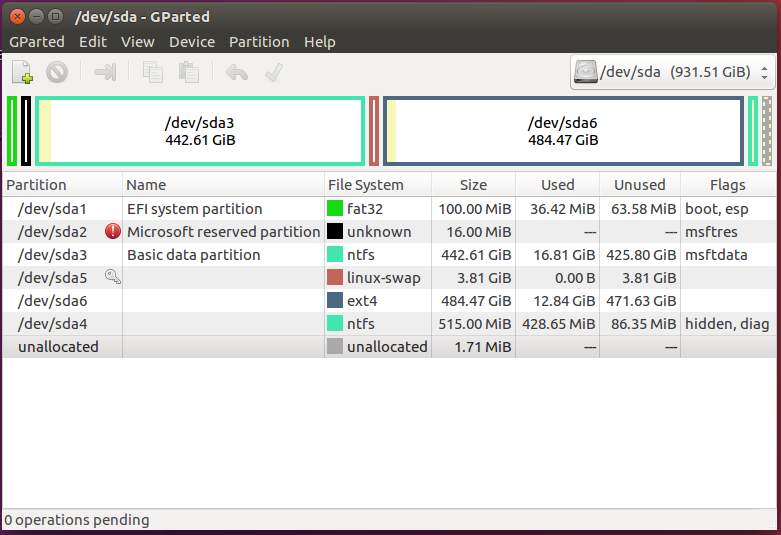
Task: Click the 16.00 MiB size cell
Action: [479, 232]
